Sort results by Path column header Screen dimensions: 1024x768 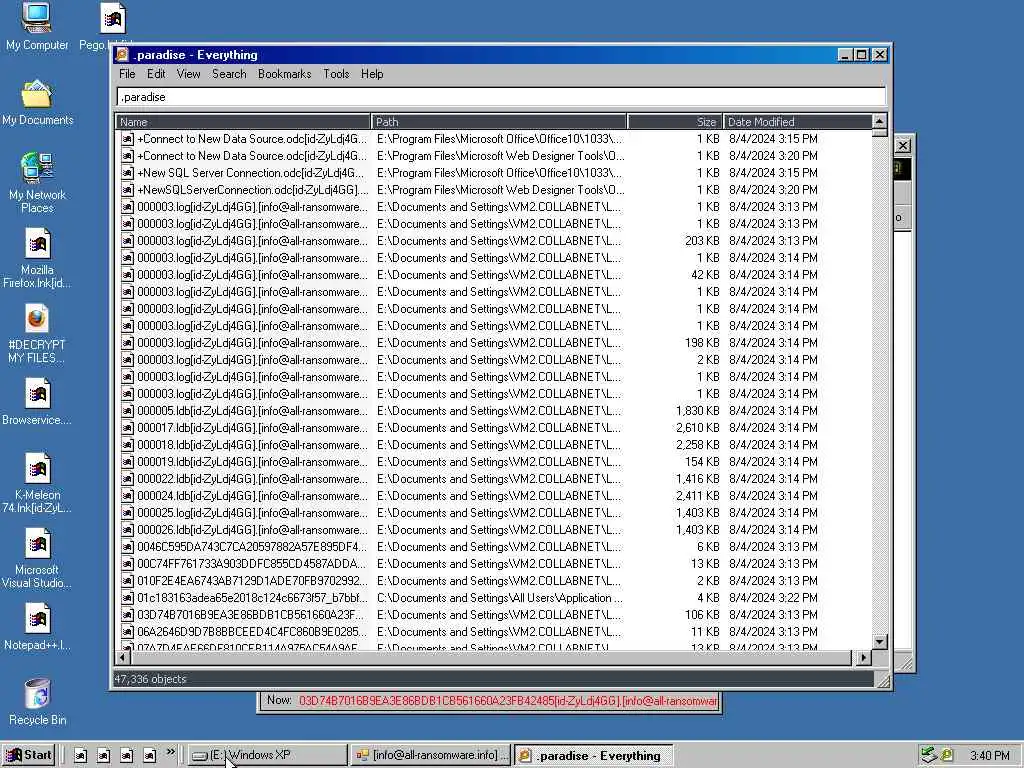(x=499, y=121)
